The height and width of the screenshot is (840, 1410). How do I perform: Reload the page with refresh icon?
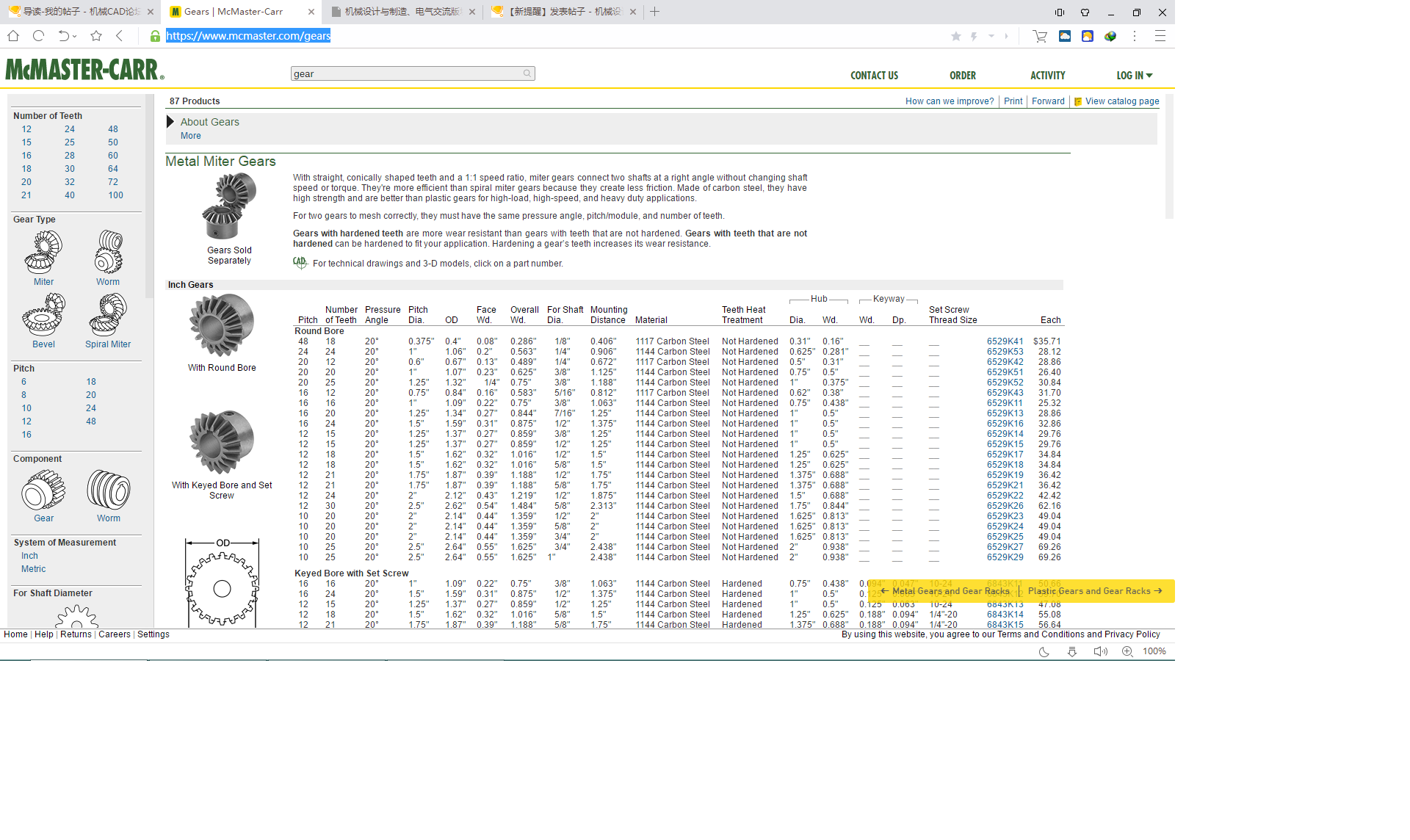tap(39, 36)
